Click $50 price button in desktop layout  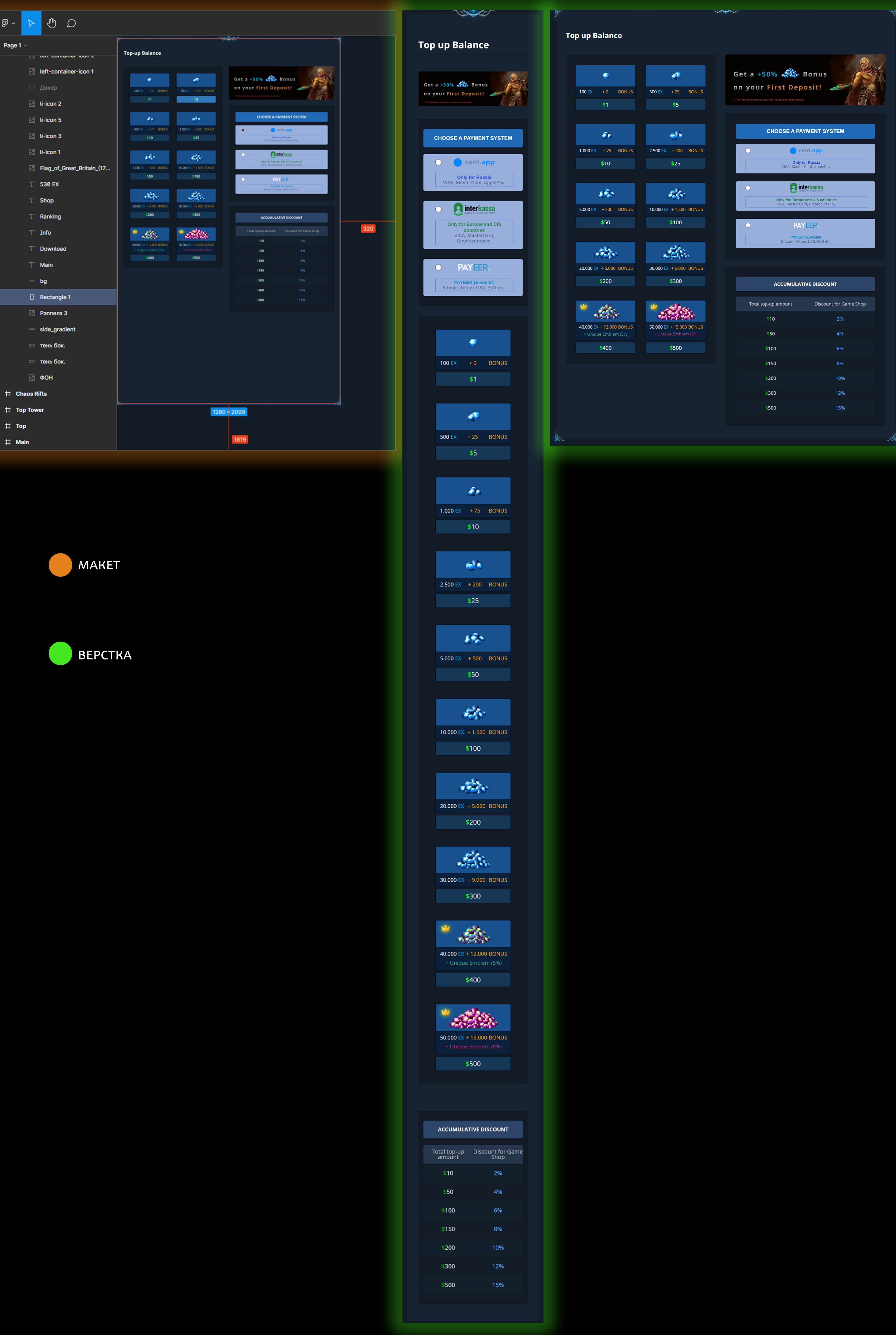(x=605, y=222)
